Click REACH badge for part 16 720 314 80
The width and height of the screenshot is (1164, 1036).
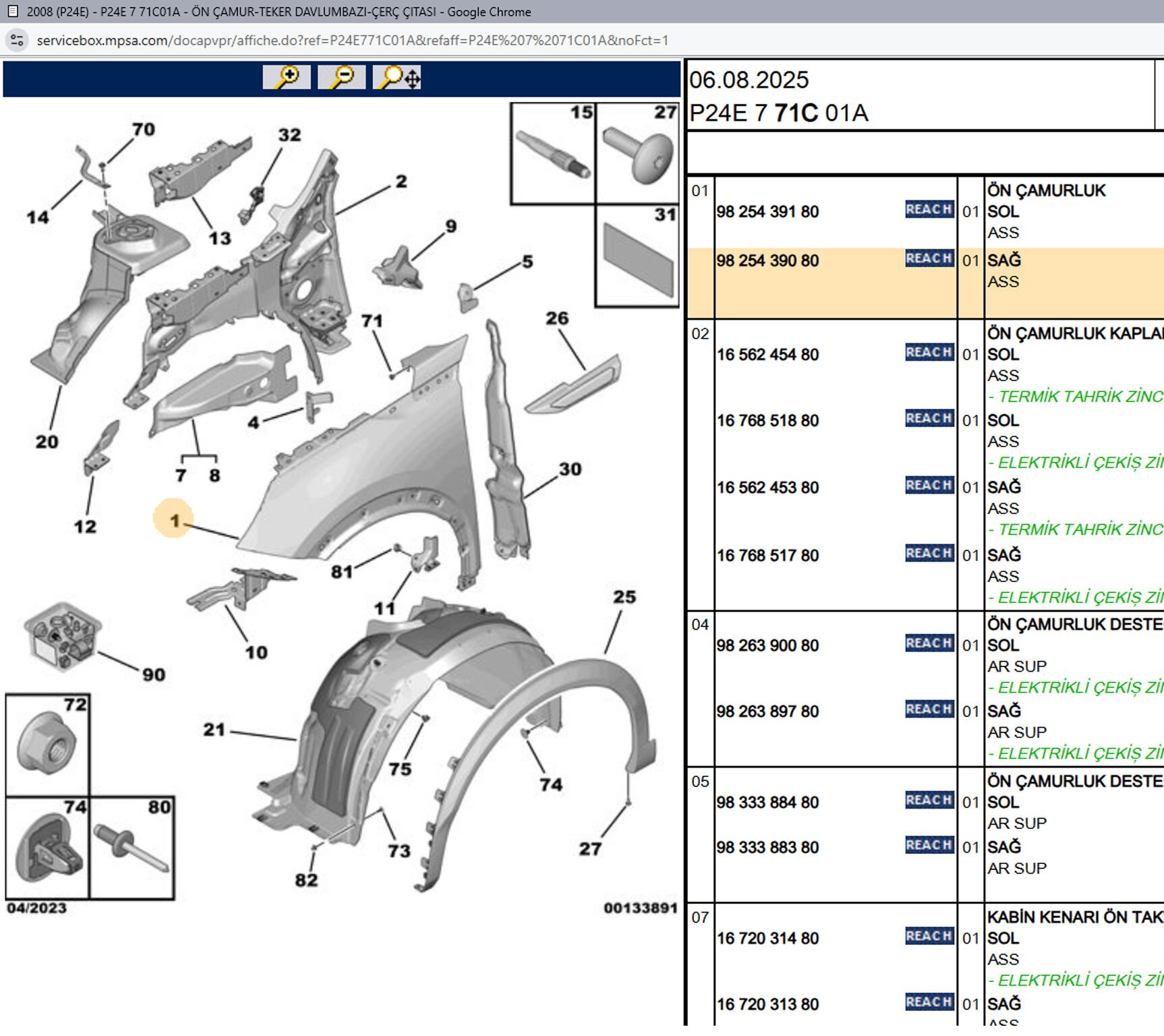(929, 936)
